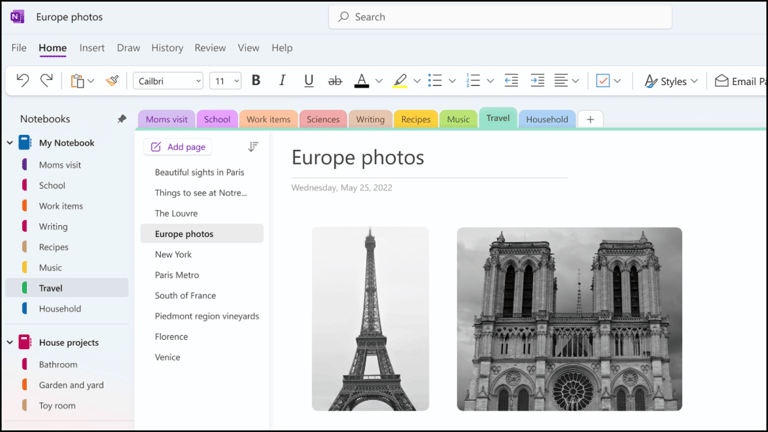Open the History ribbon tab

[x=167, y=48]
